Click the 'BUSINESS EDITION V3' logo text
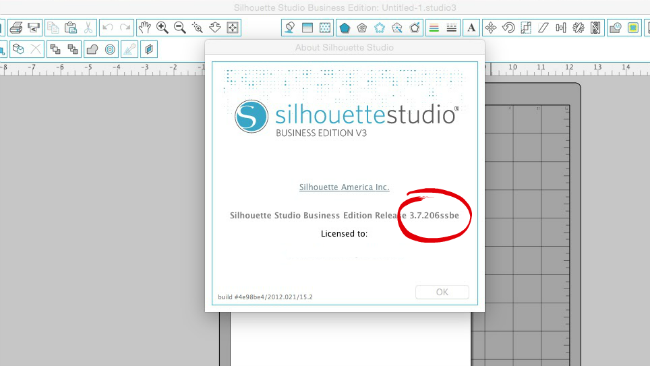The width and height of the screenshot is (650, 366). click(321, 133)
